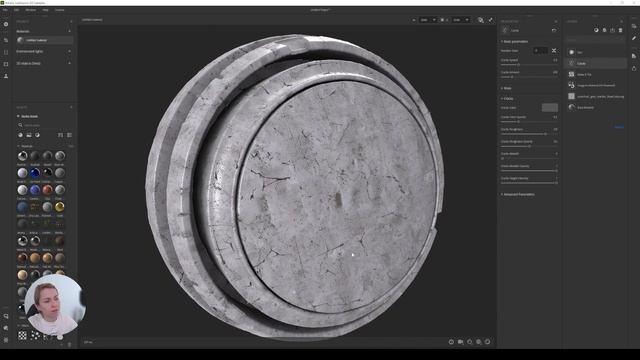
Task: Adjust the Cracks amount slider
Action: click(529, 77)
